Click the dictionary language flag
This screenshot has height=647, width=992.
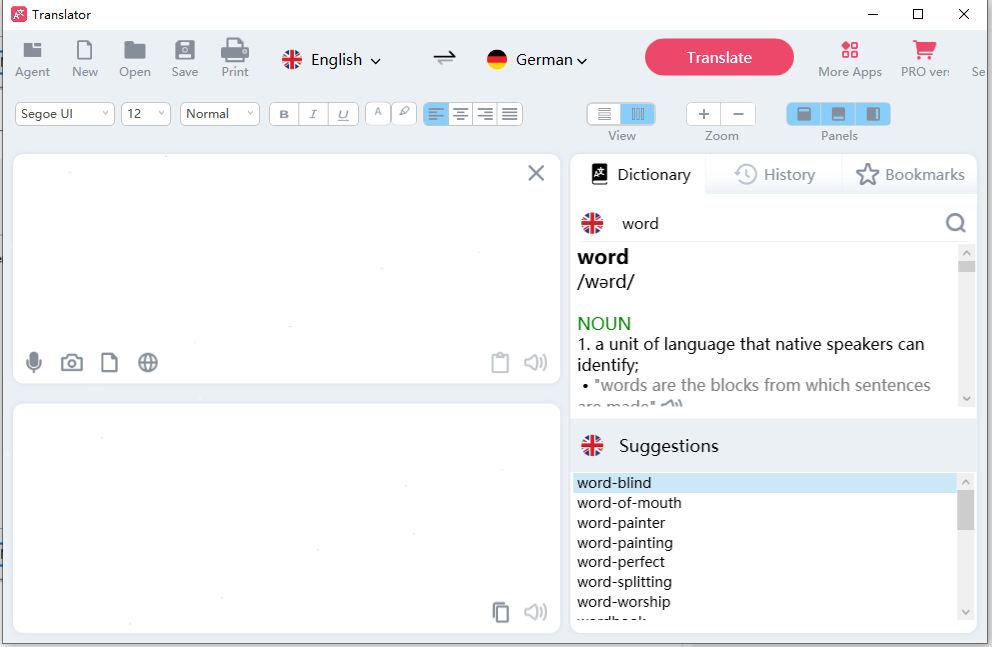pyautogui.click(x=592, y=223)
